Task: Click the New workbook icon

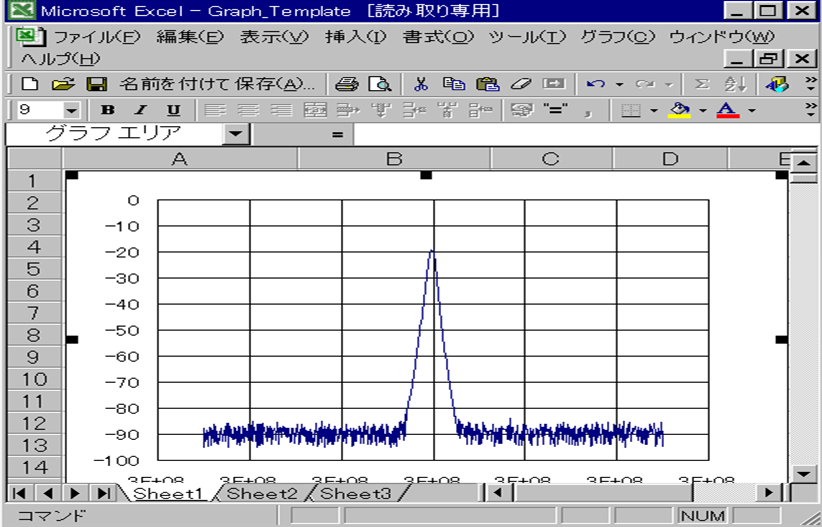Action: pos(29,84)
